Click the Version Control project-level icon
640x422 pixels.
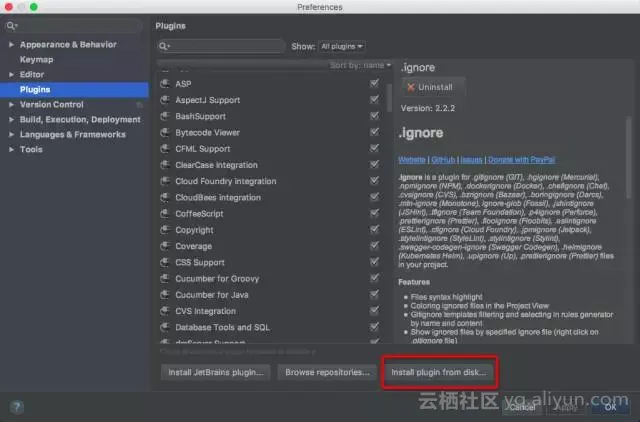point(140,105)
